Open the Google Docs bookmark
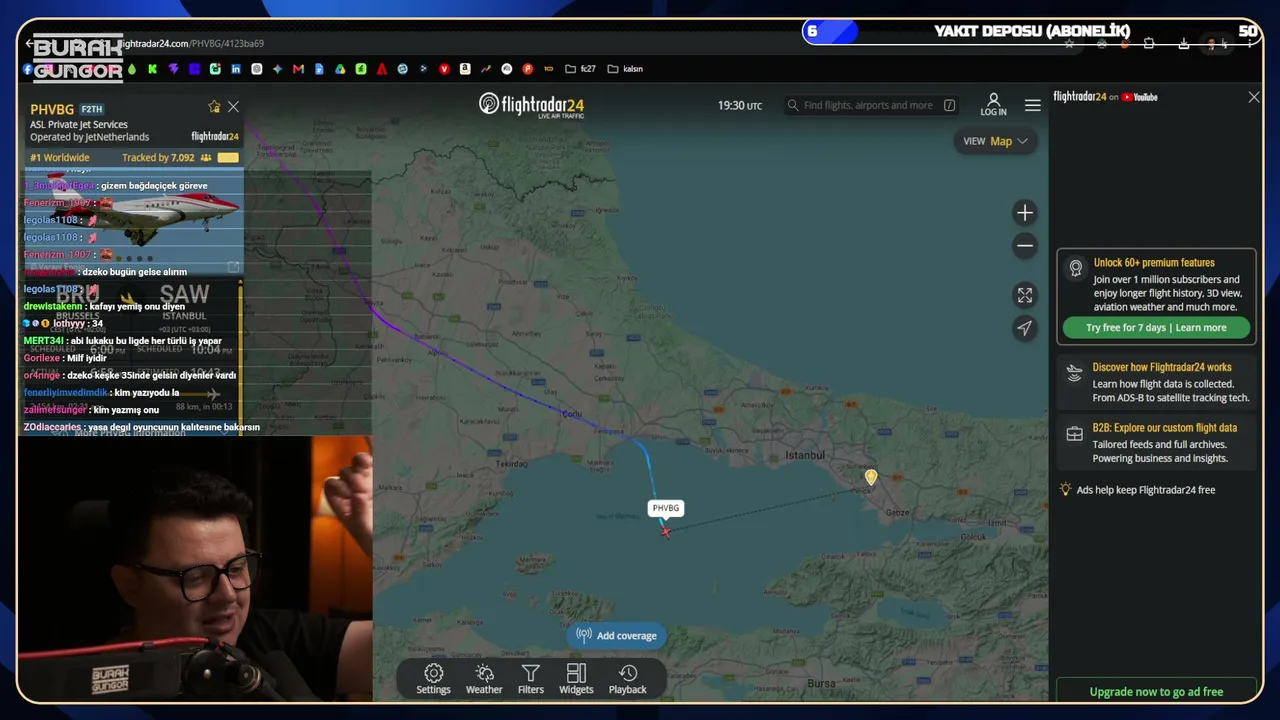The image size is (1280, 720). [319, 69]
